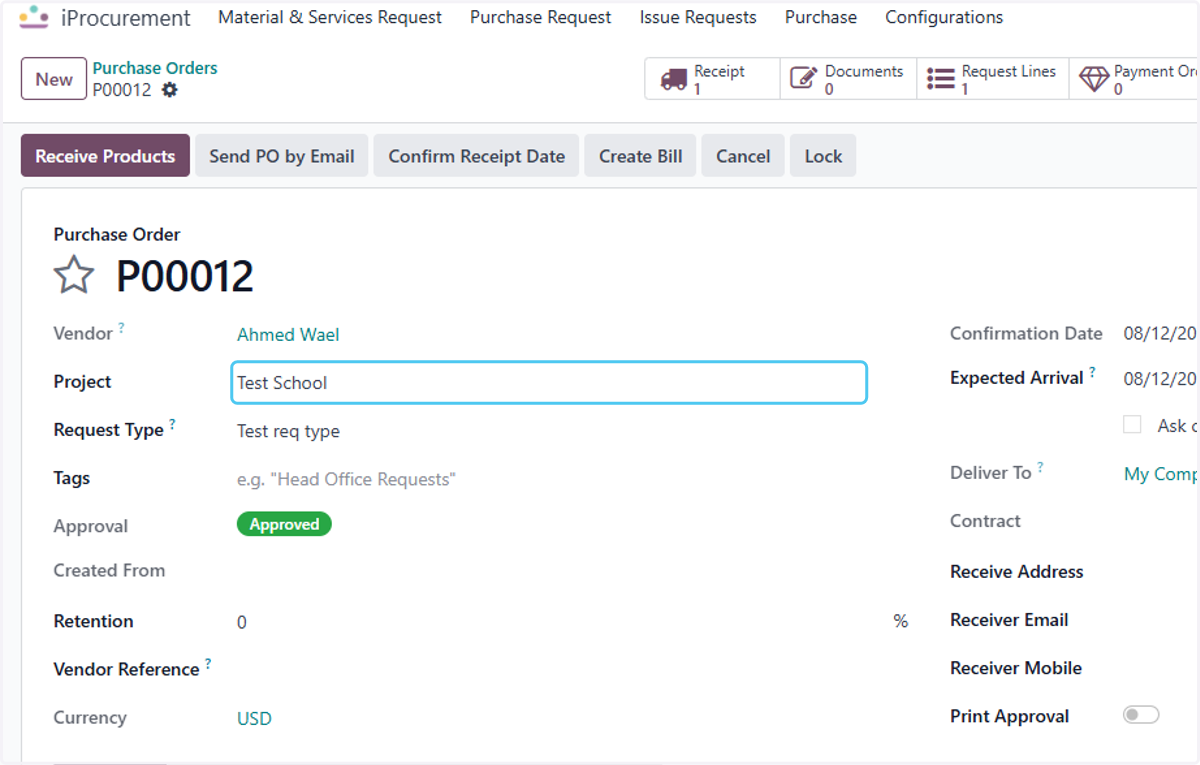1200x765 pixels.
Task: Open the Payment Orders smart button
Action: coord(1134,79)
